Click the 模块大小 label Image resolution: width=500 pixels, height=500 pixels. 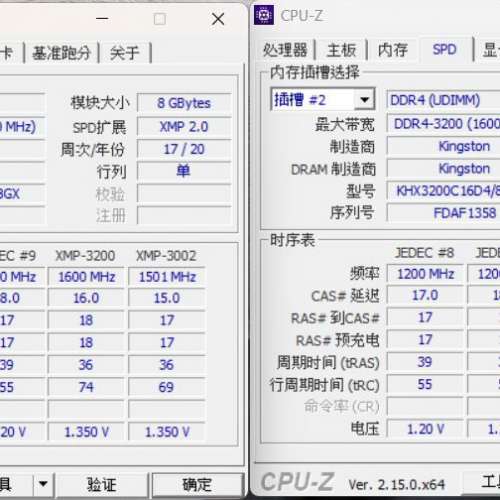coord(100,103)
